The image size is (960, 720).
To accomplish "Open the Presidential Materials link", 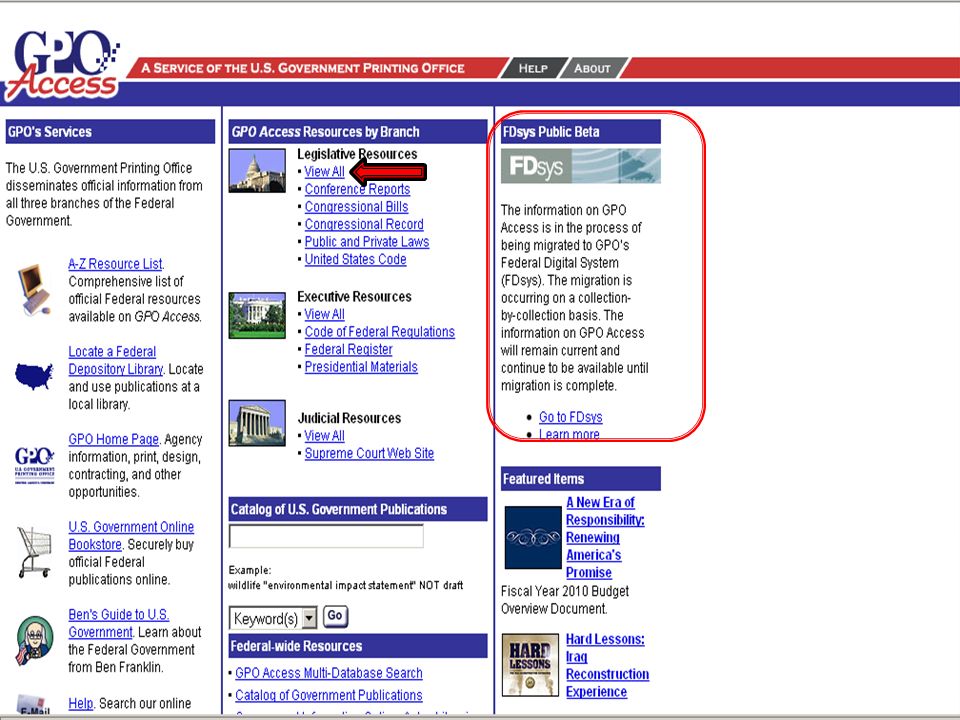I will [x=361, y=367].
